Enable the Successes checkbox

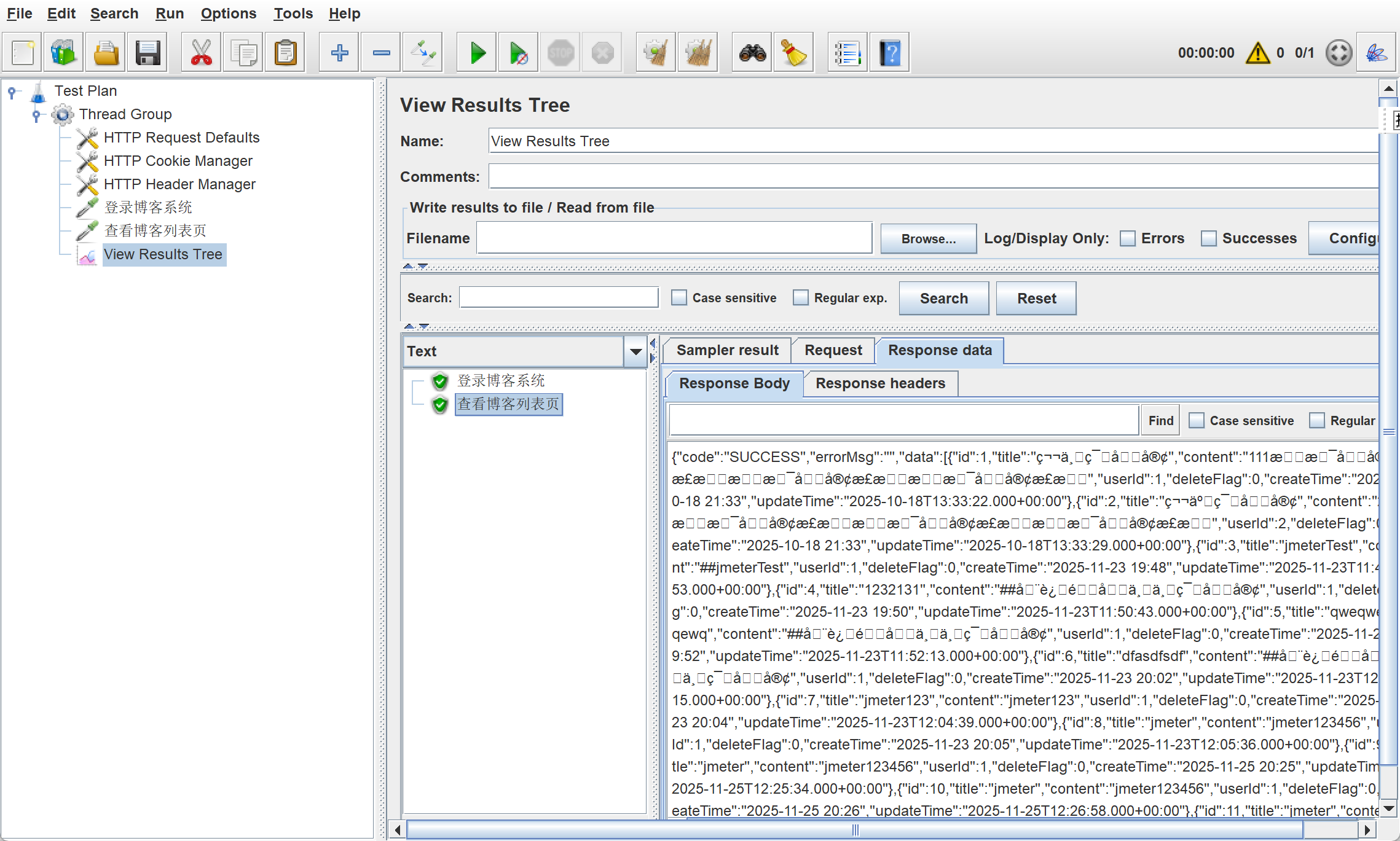click(x=1209, y=238)
